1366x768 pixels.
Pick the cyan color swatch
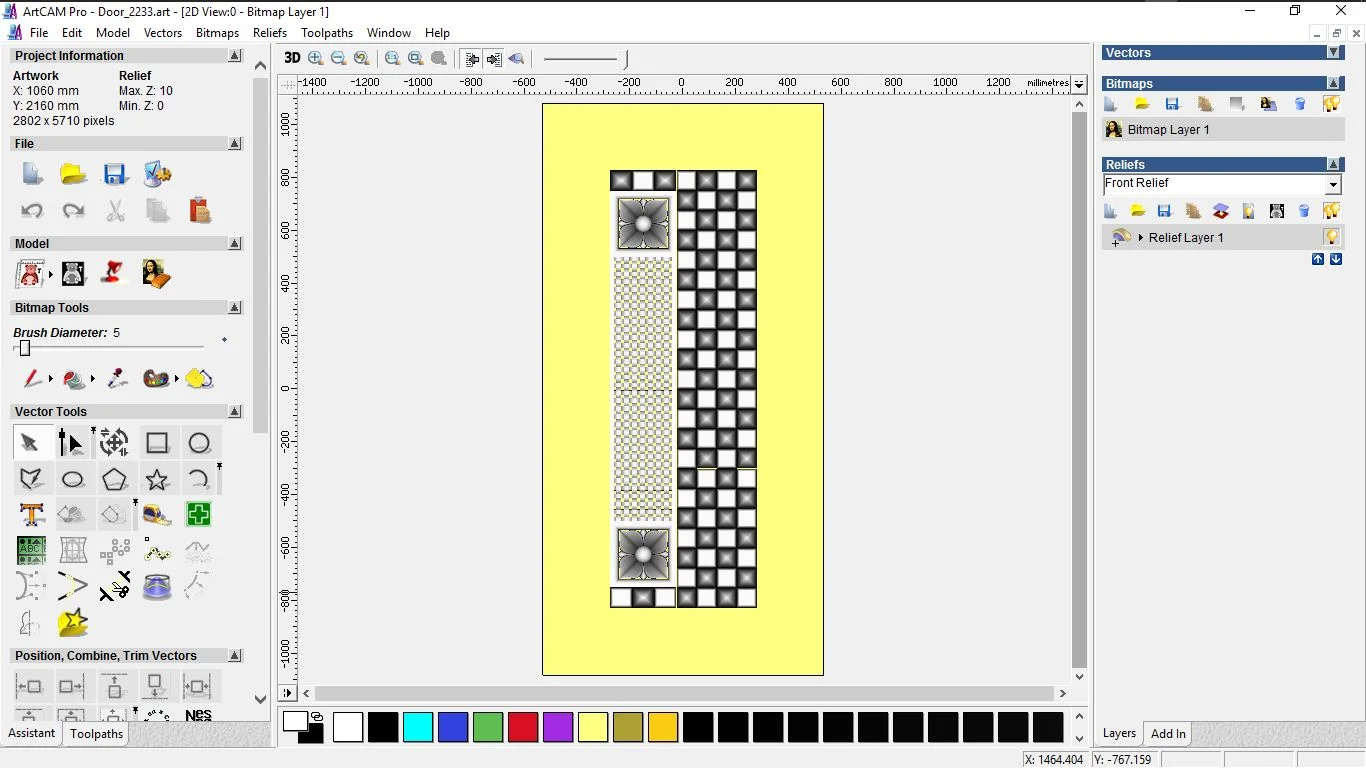coord(418,727)
